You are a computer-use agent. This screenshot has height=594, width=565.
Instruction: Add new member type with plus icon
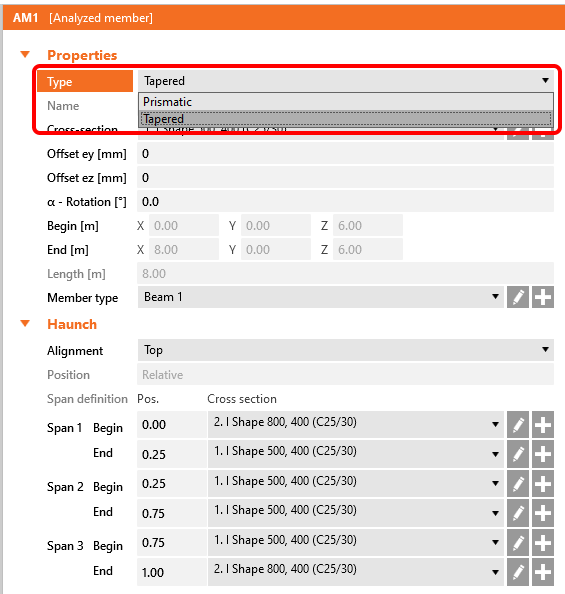coord(543,297)
